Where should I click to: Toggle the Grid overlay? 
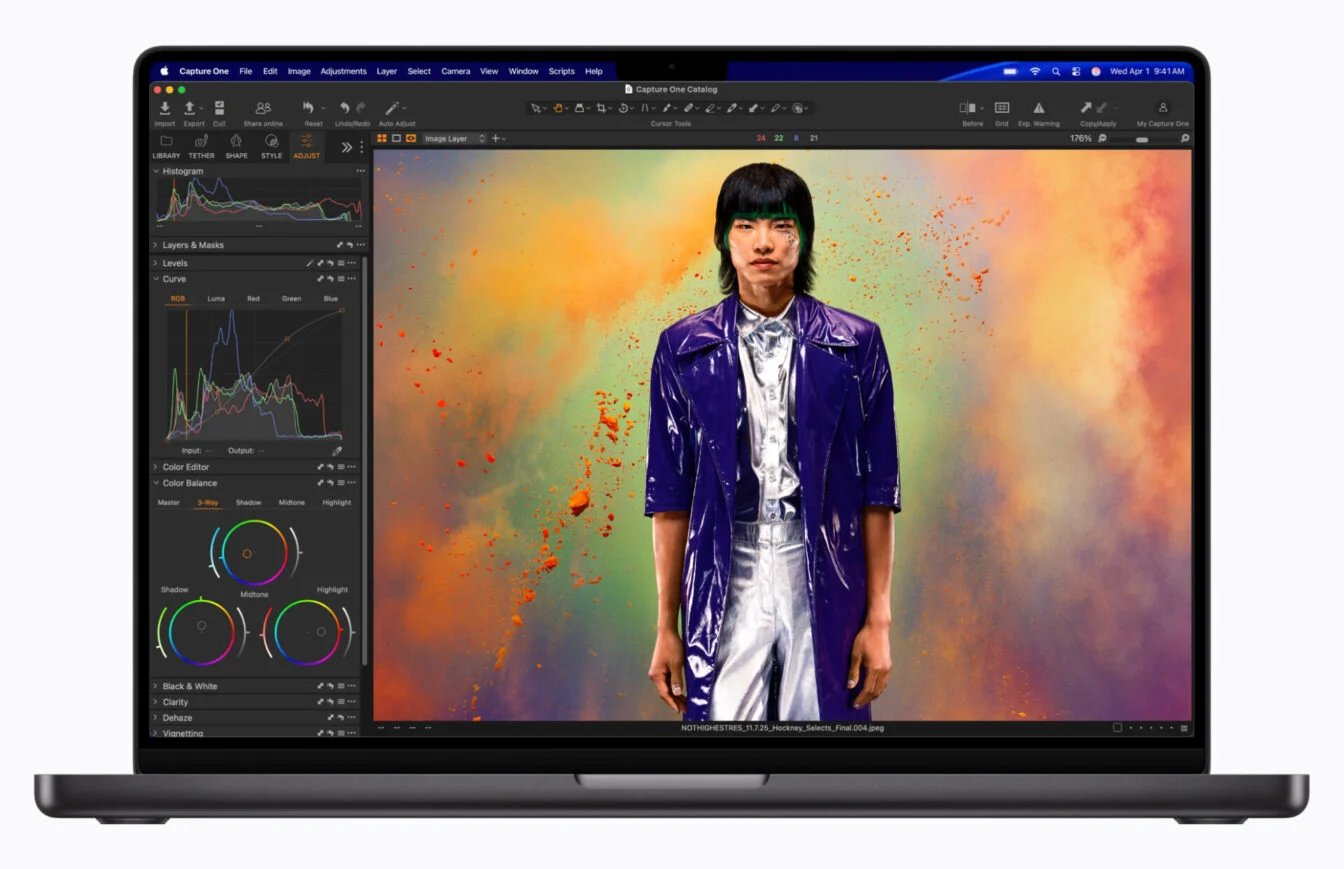tap(1001, 108)
